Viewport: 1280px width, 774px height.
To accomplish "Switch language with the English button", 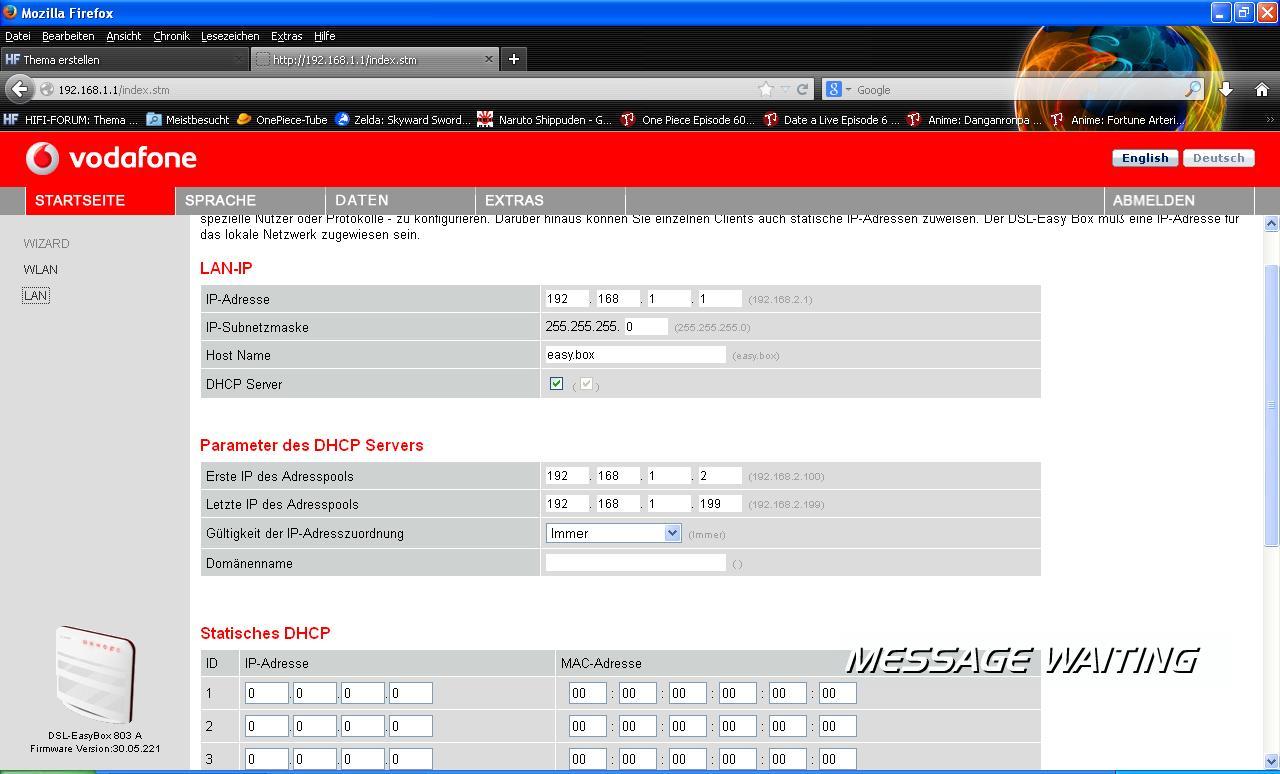I will [1144, 158].
